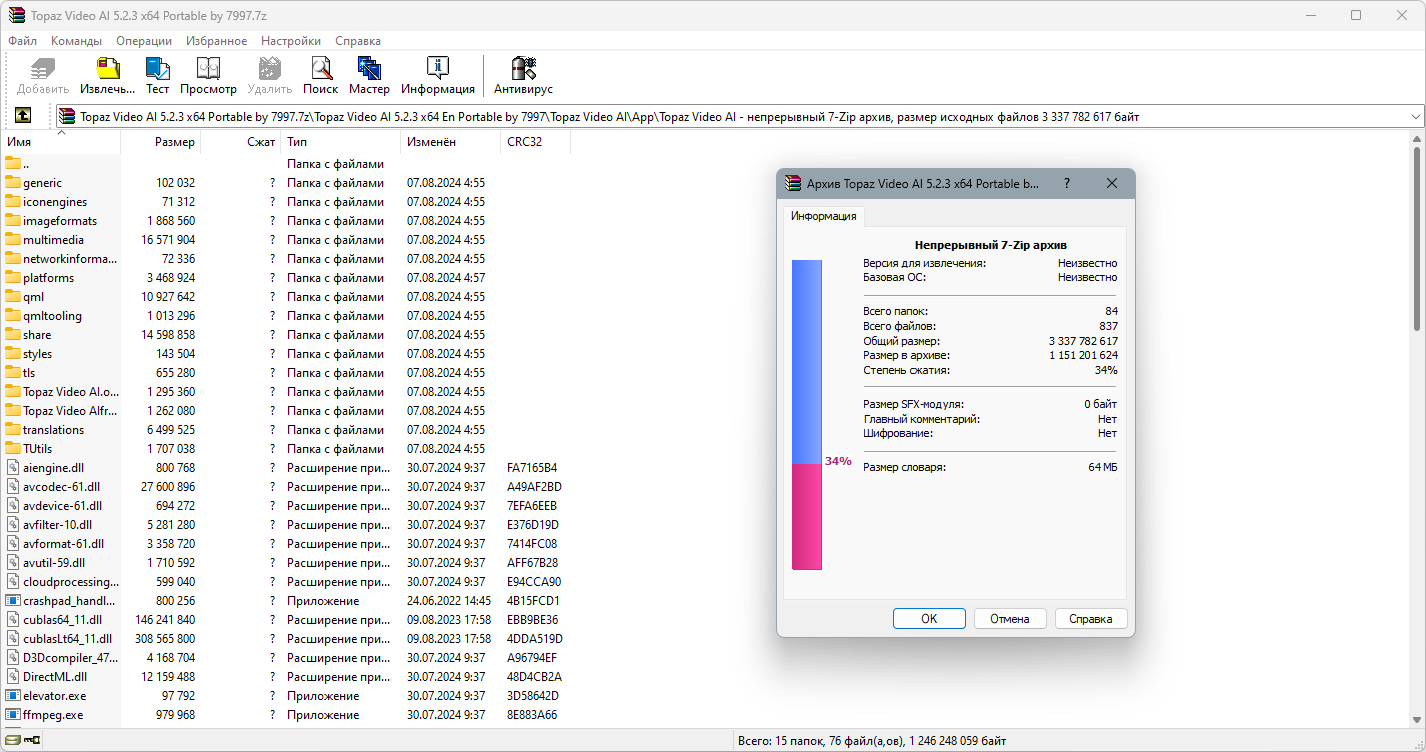This screenshot has width=1426, height=752.
Task: Click OK in the archive info dialog
Action: [x=929, y=618]
